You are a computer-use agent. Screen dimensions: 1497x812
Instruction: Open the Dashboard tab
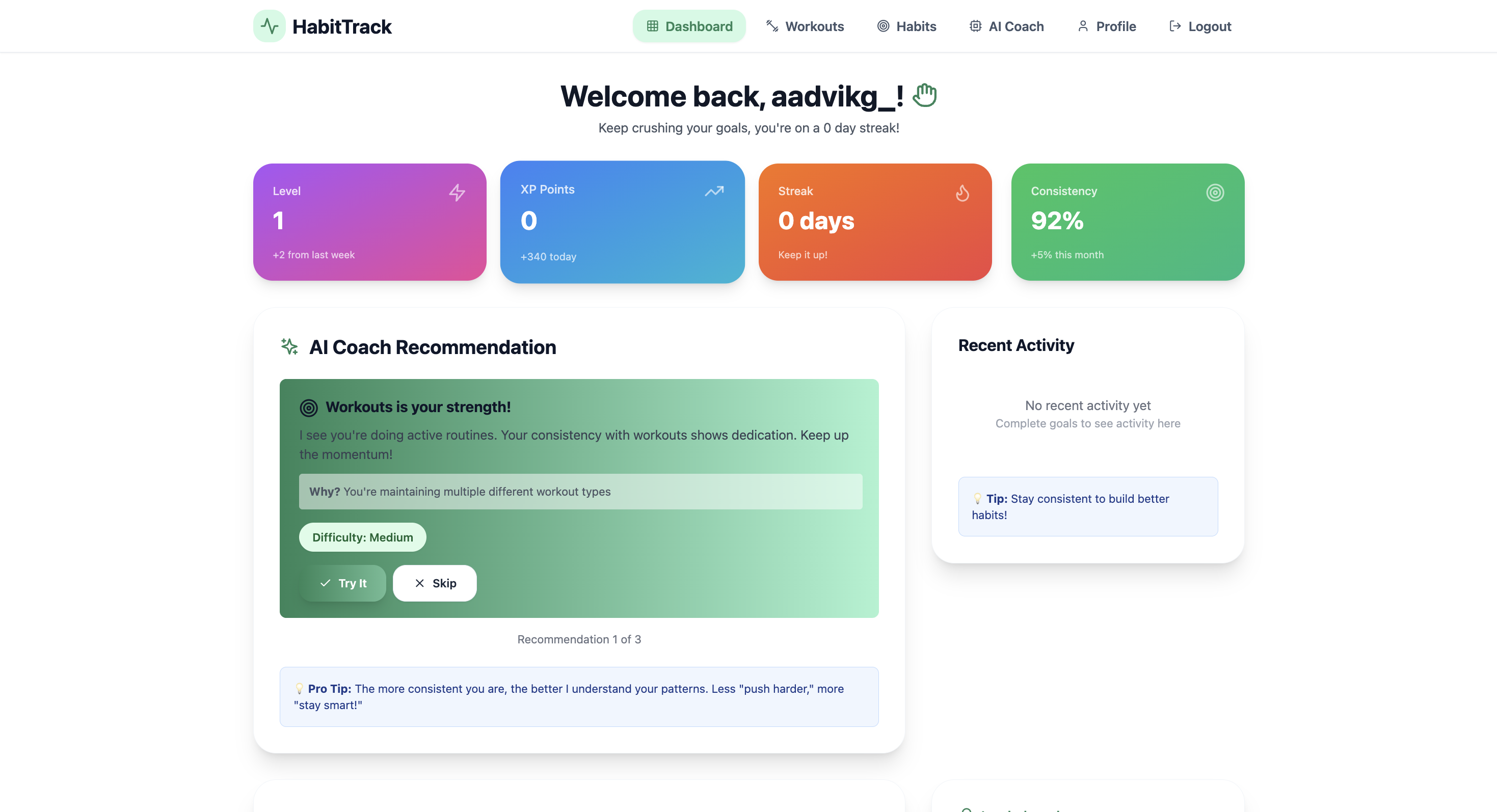(689, 26)
